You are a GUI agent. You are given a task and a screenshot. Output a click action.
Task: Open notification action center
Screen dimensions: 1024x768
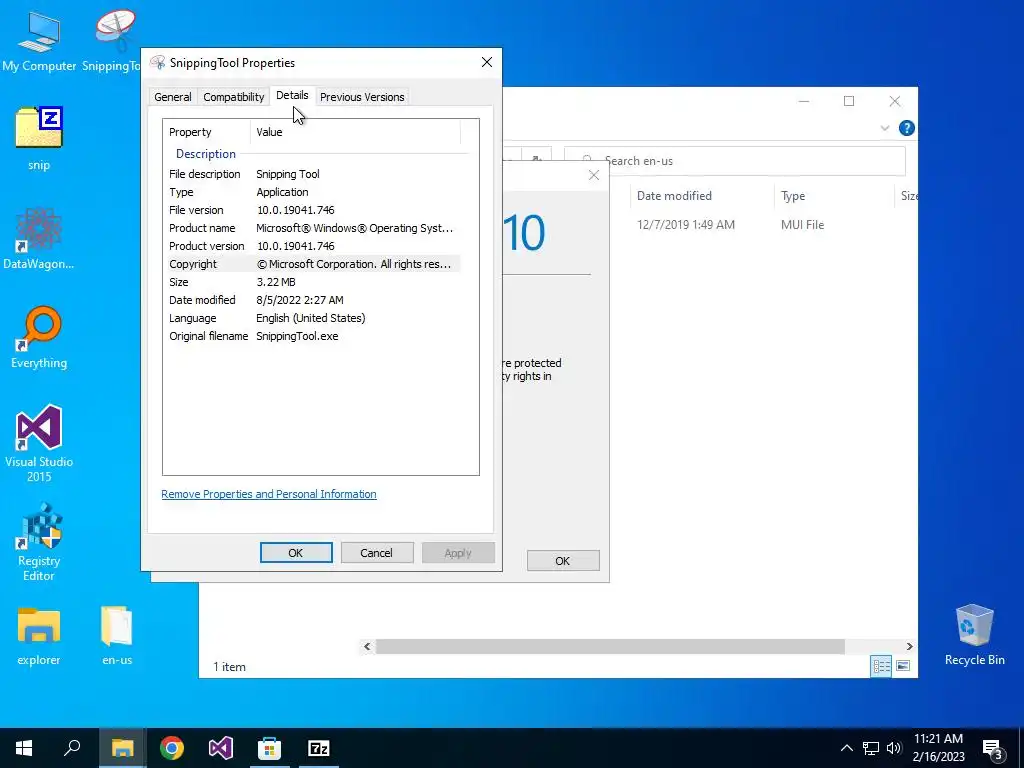tap(993, 750)
